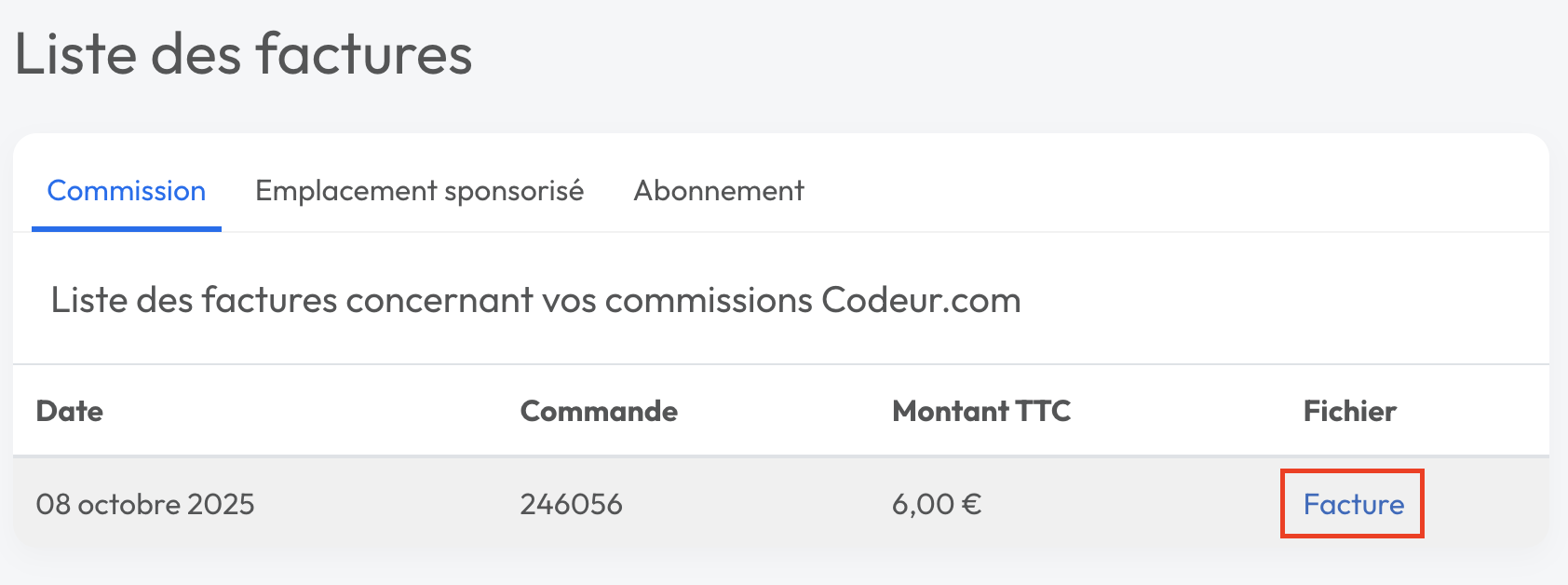Click the word Codeur.com in the description

[x=921, y=300]
